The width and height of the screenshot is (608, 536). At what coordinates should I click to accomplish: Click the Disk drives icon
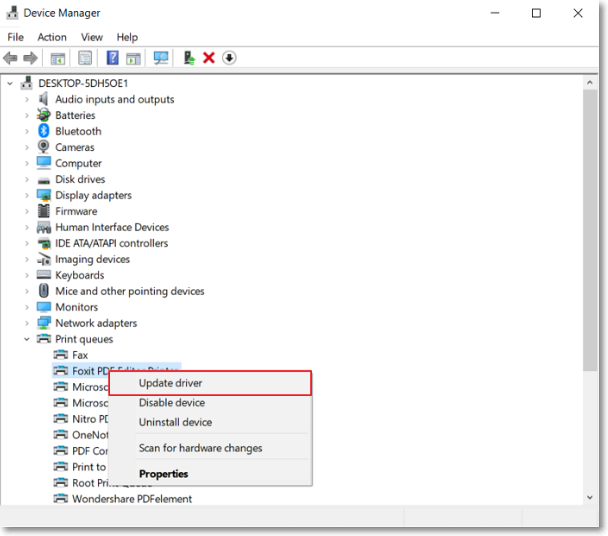(x=43, y=180)
